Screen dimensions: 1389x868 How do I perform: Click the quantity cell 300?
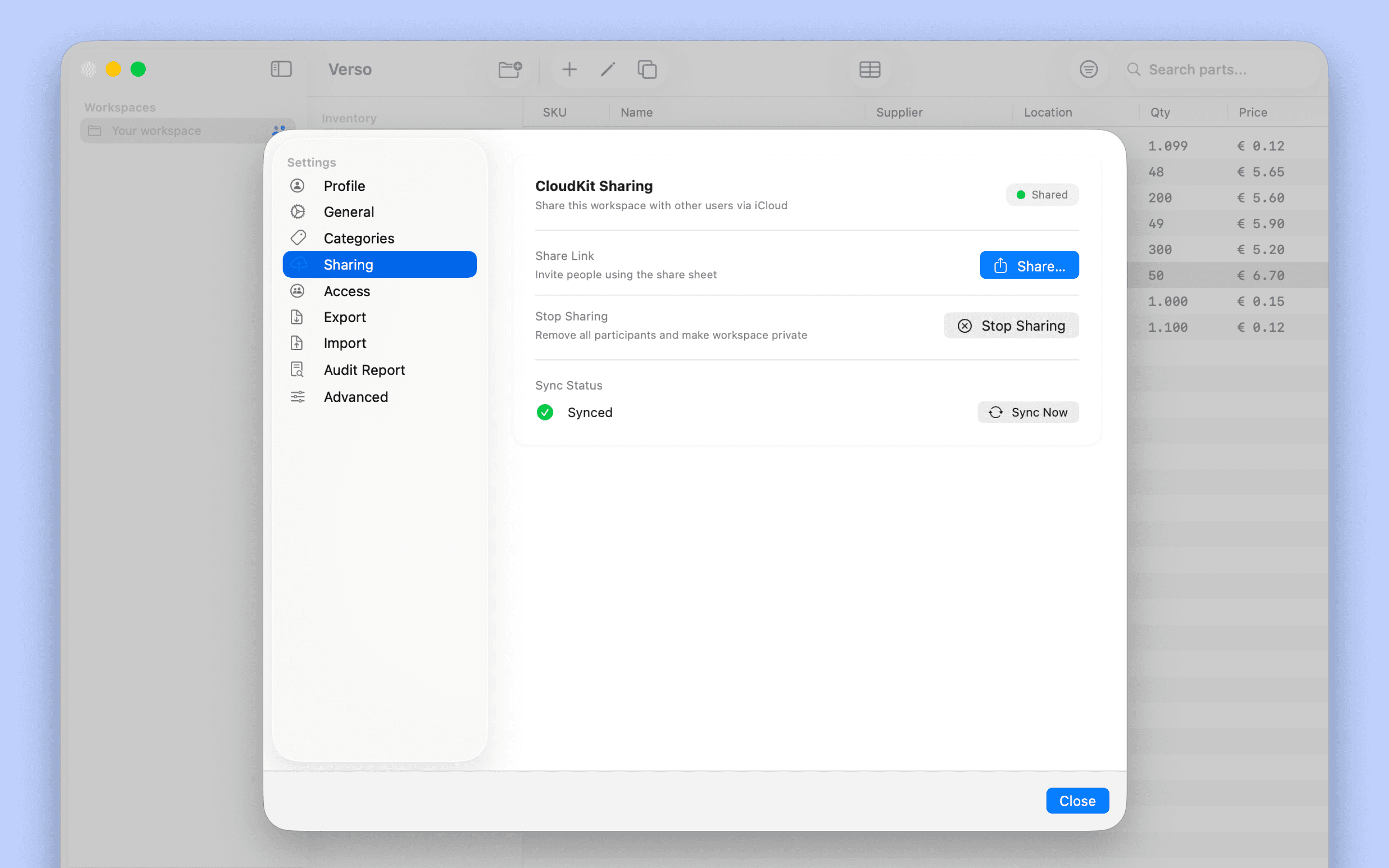pos(1159,250)
